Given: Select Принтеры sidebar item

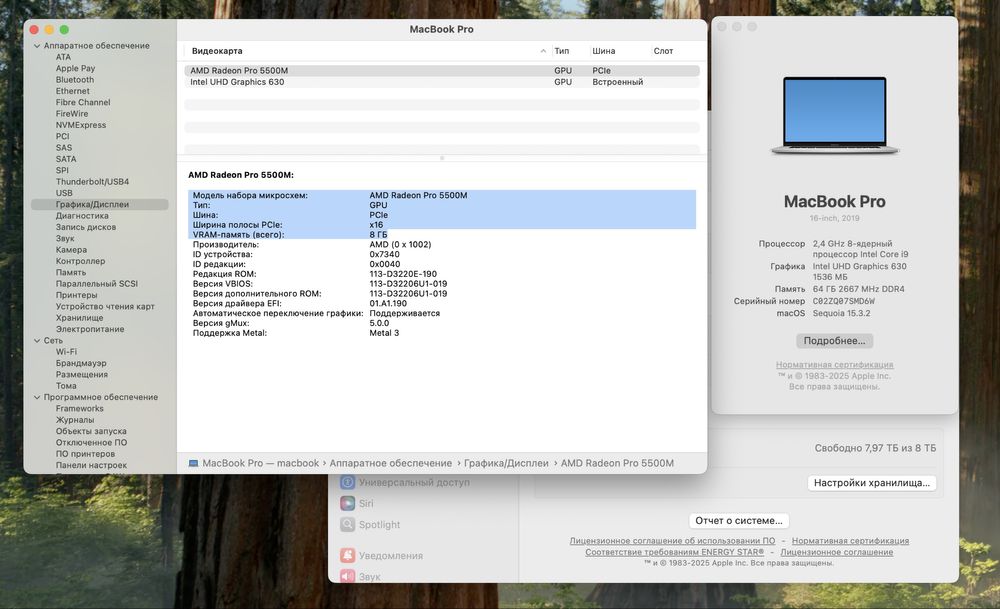Looking at the screenshot, I should (77, 295).
